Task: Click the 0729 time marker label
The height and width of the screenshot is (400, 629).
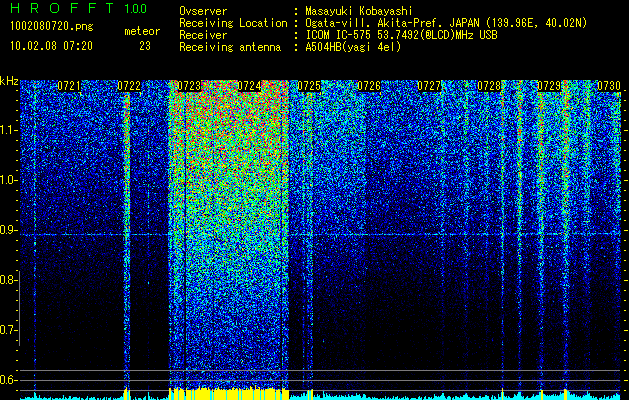Action: [549, 86]
